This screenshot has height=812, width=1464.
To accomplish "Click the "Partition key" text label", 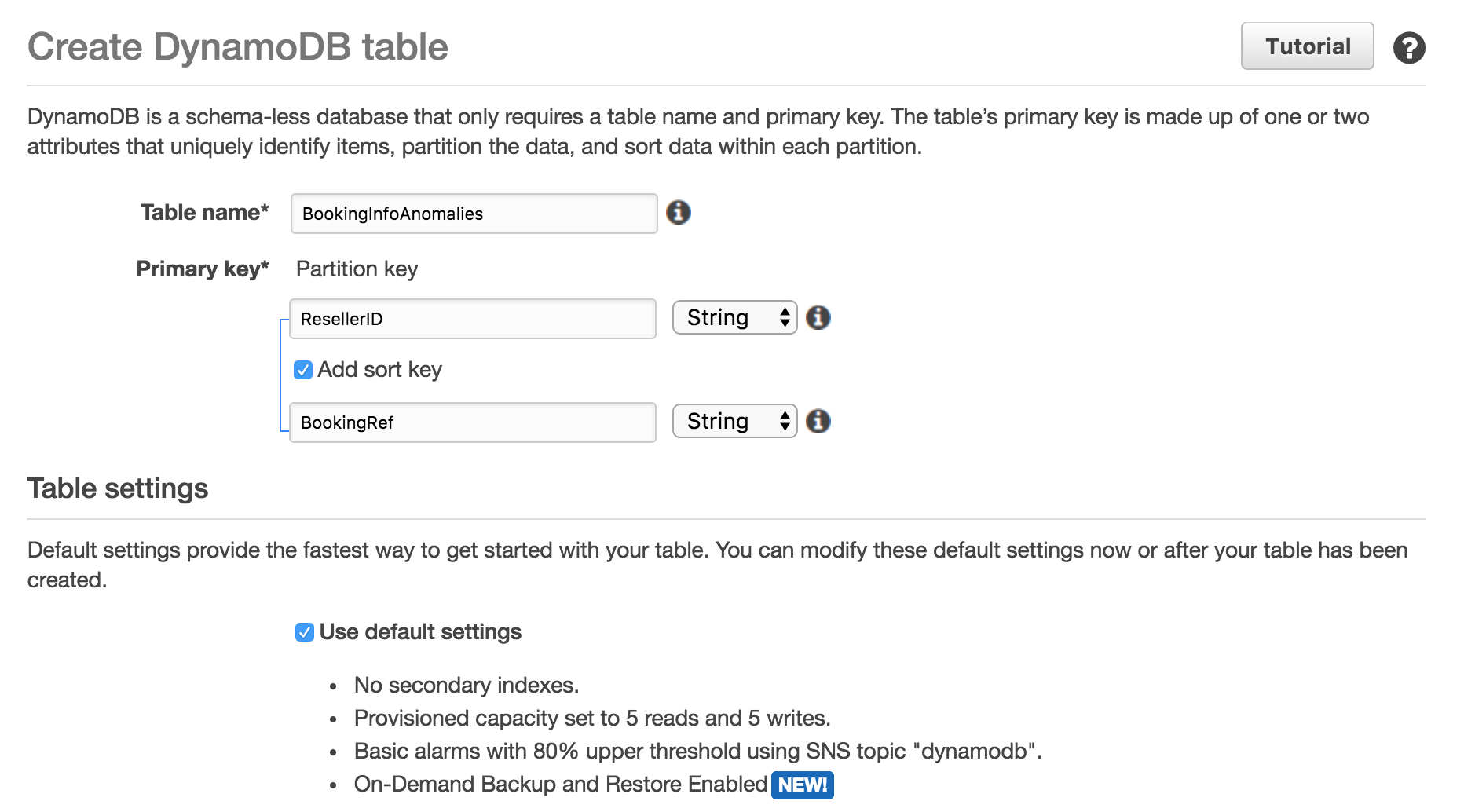I will [x=357, y=269].
